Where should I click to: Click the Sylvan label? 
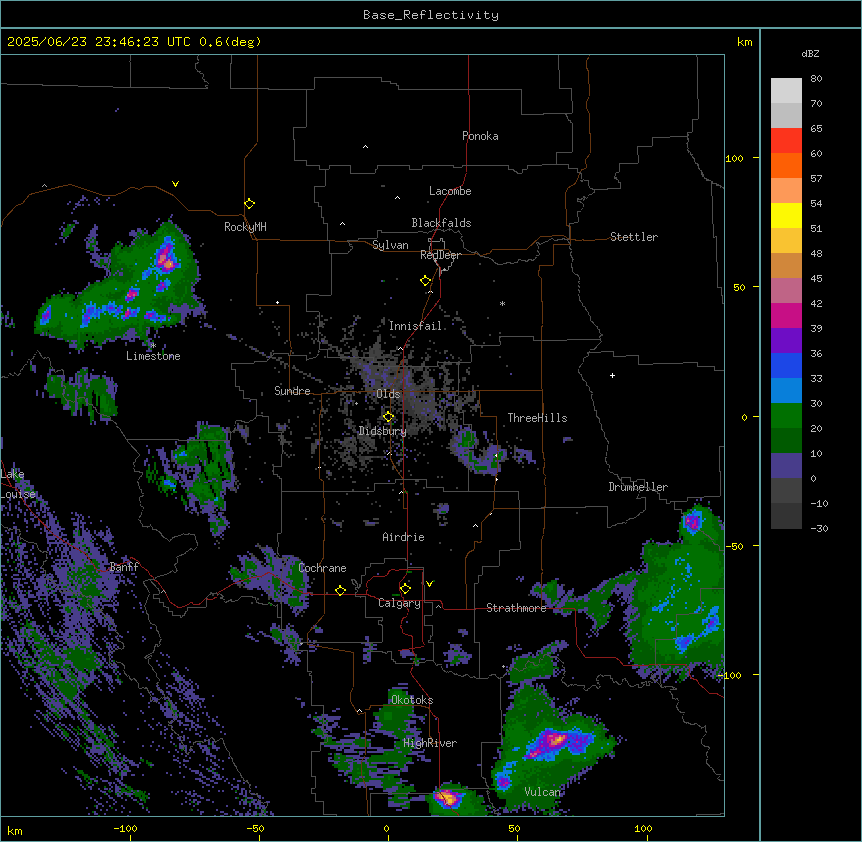click(x=390, y=245)
